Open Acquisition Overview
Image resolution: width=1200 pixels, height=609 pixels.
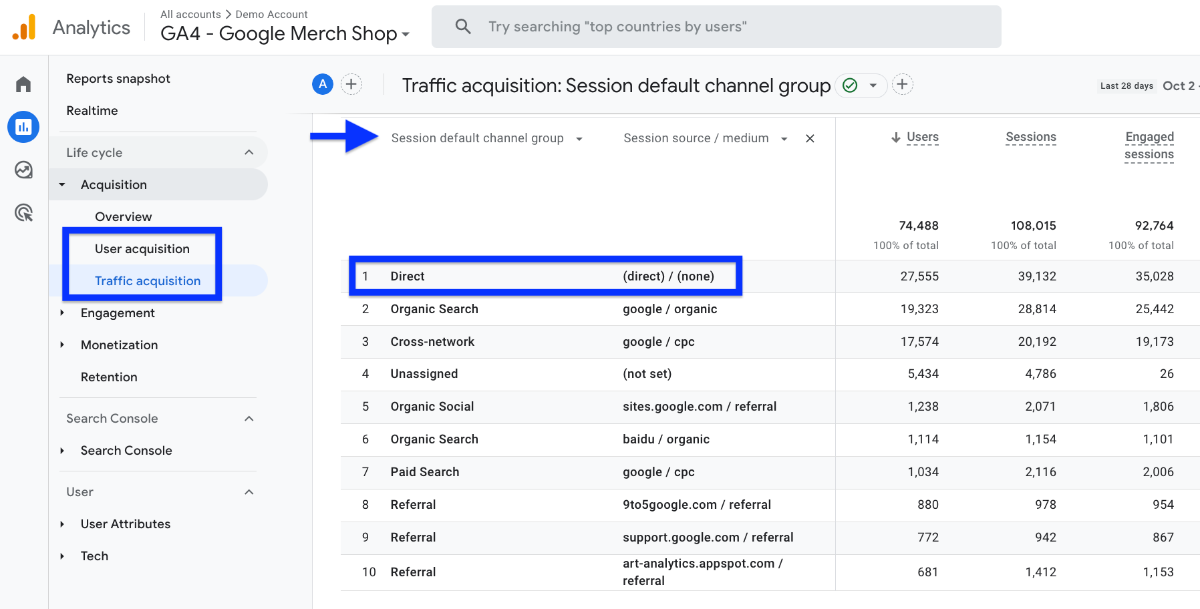123,217
